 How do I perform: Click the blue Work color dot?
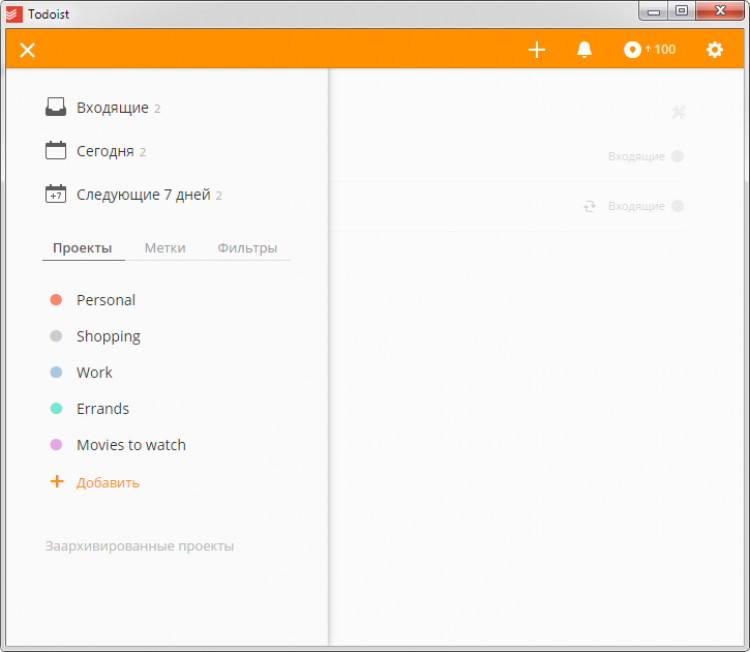coord(56,372)
